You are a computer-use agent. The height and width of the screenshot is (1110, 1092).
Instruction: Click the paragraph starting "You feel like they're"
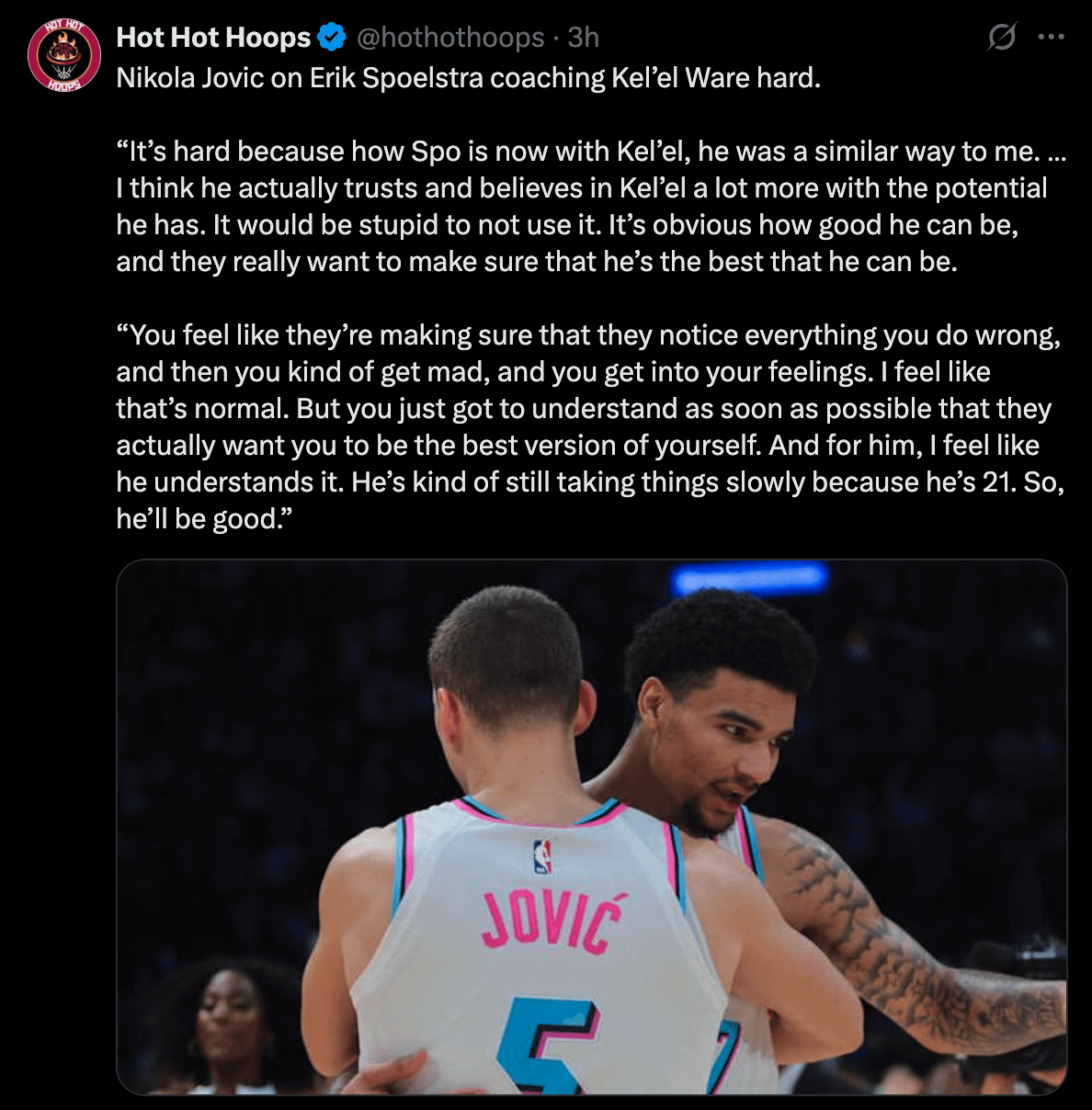(x=591, y=427)
